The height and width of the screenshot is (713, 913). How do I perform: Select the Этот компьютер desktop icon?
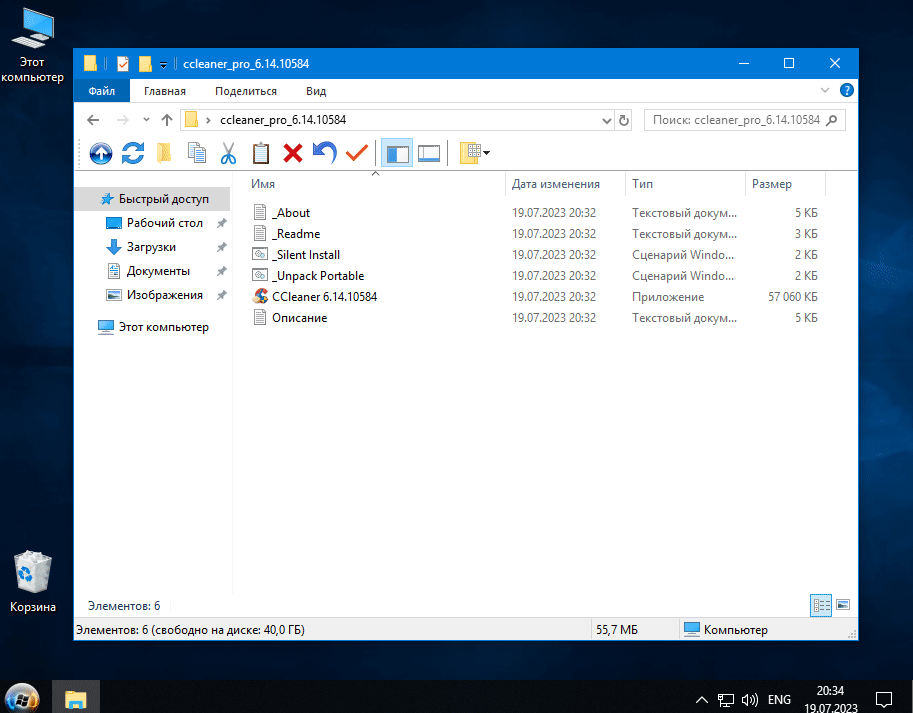(32, 47)
